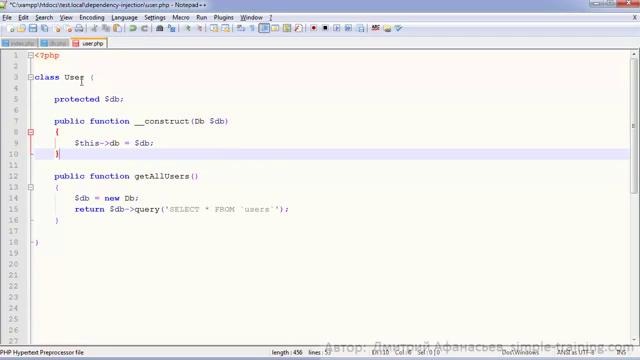640x360 pixels.
Task: Stop macro recording with the black Stop icon
Action: click(325, 28)
